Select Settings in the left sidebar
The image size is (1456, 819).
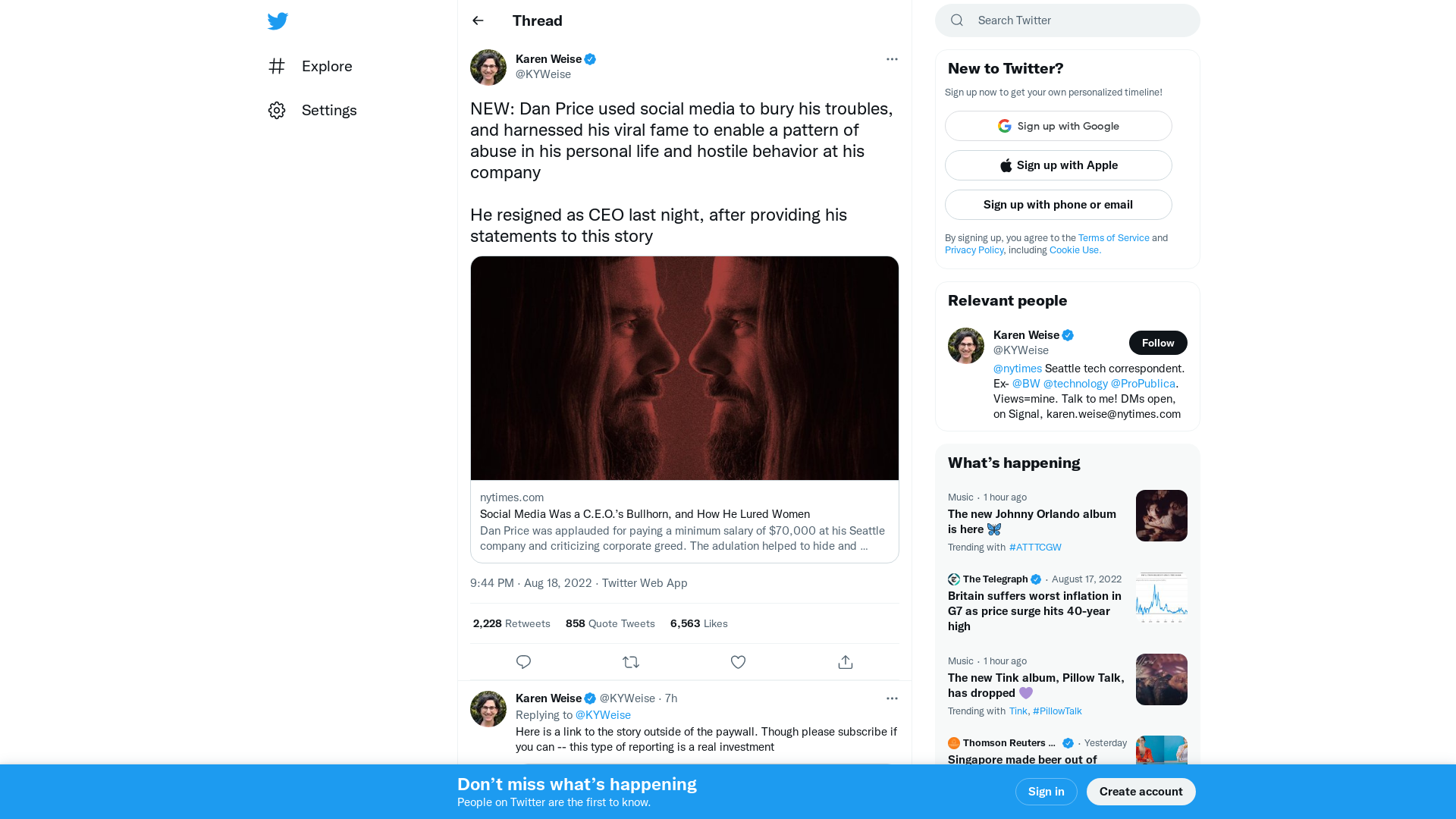pos(329,110)
